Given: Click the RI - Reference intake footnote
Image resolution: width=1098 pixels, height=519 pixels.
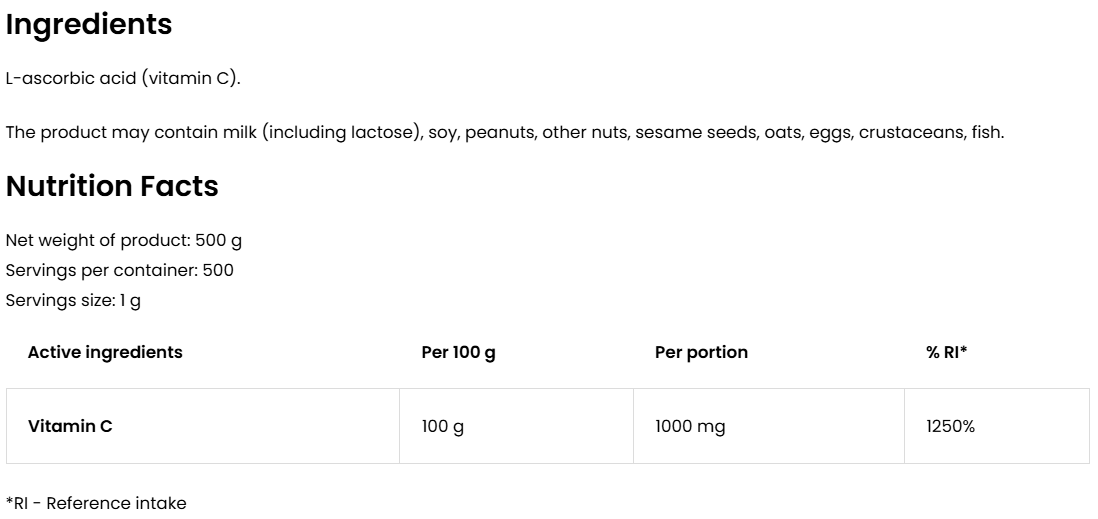Looking at the screenshot, I should click(x=96, y=502).
